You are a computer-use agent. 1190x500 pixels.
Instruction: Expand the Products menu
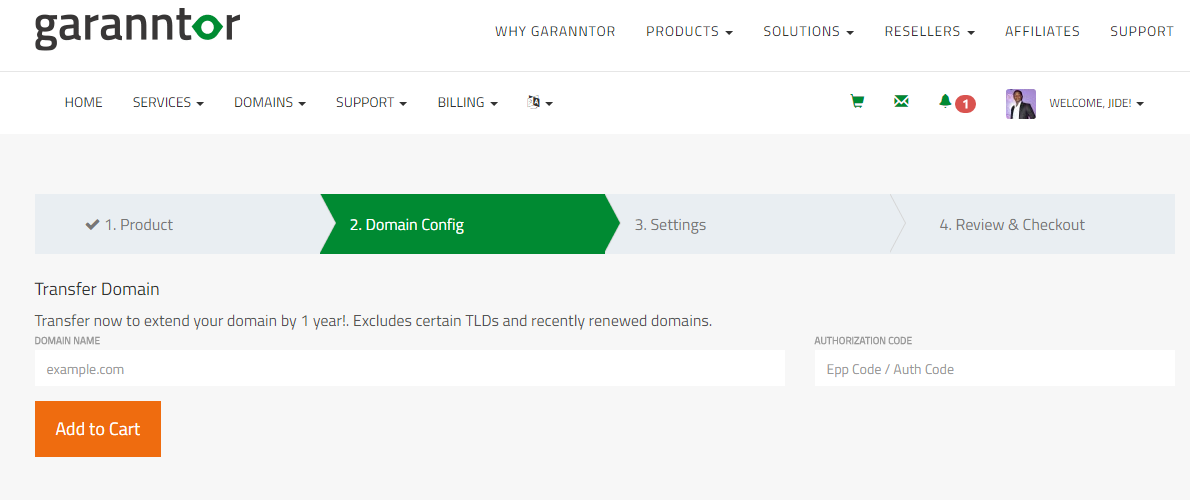689,32
